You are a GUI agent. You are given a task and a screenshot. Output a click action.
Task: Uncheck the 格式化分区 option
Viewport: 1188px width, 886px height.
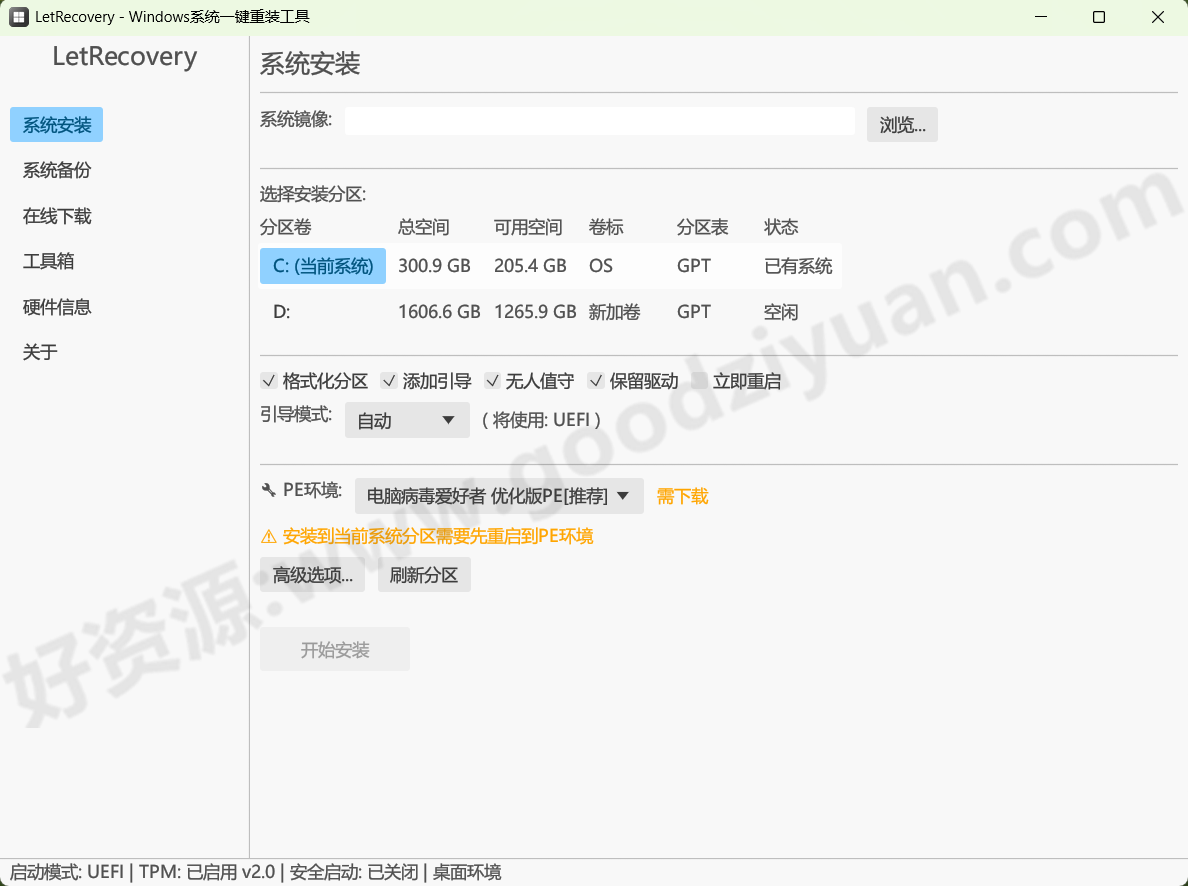(269, 380)
